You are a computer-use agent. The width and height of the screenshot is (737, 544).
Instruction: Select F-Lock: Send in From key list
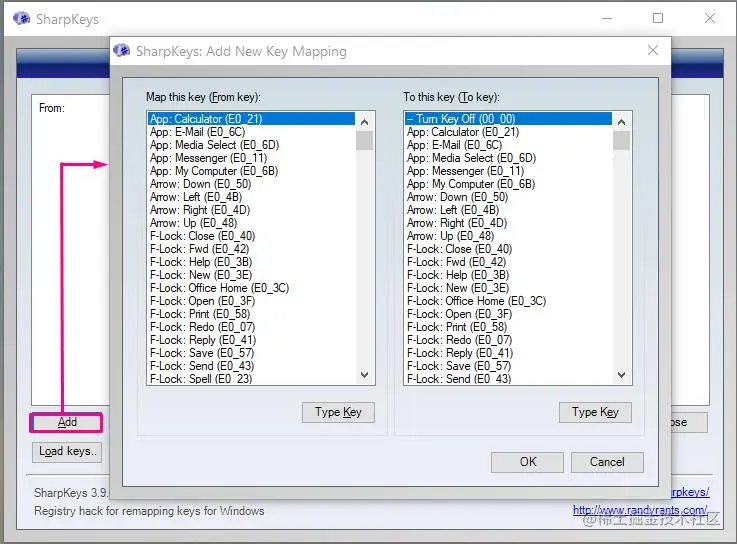click(x=251, y=366)
